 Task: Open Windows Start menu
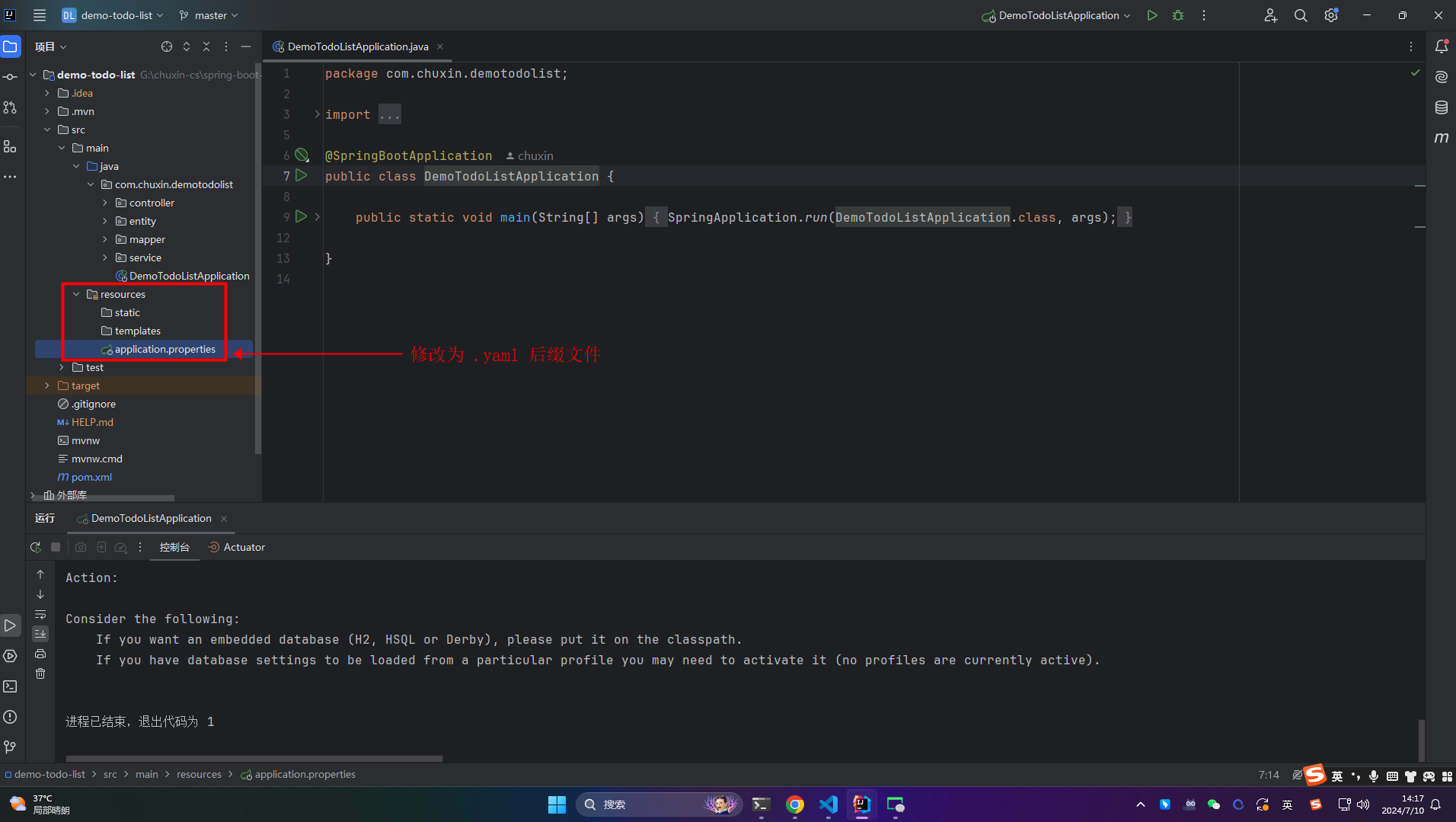click(557, 804)
